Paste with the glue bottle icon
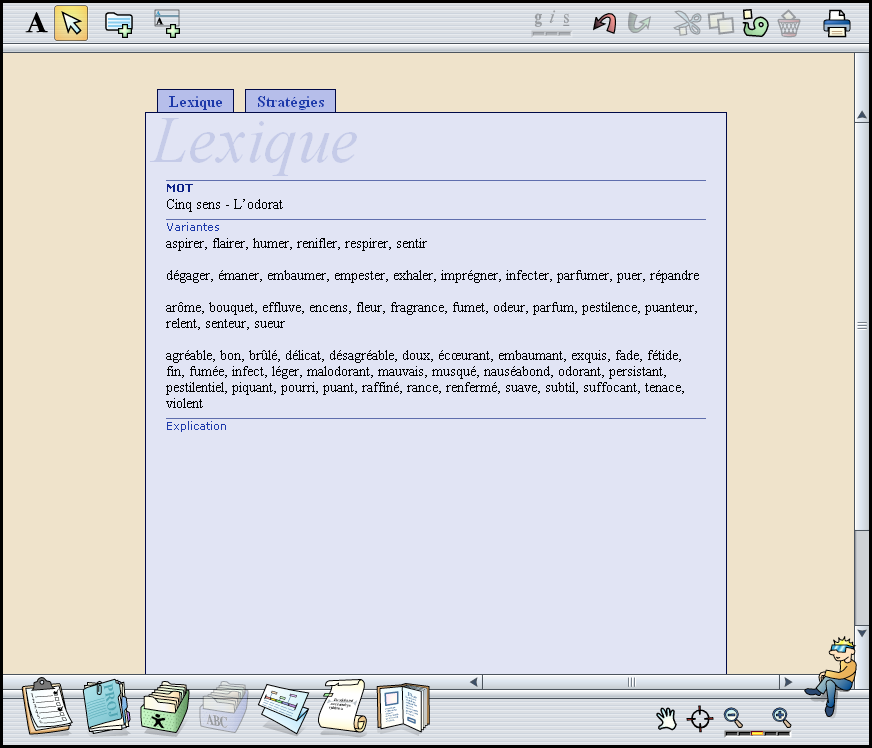Screen dimensions: 872x748 755,23
